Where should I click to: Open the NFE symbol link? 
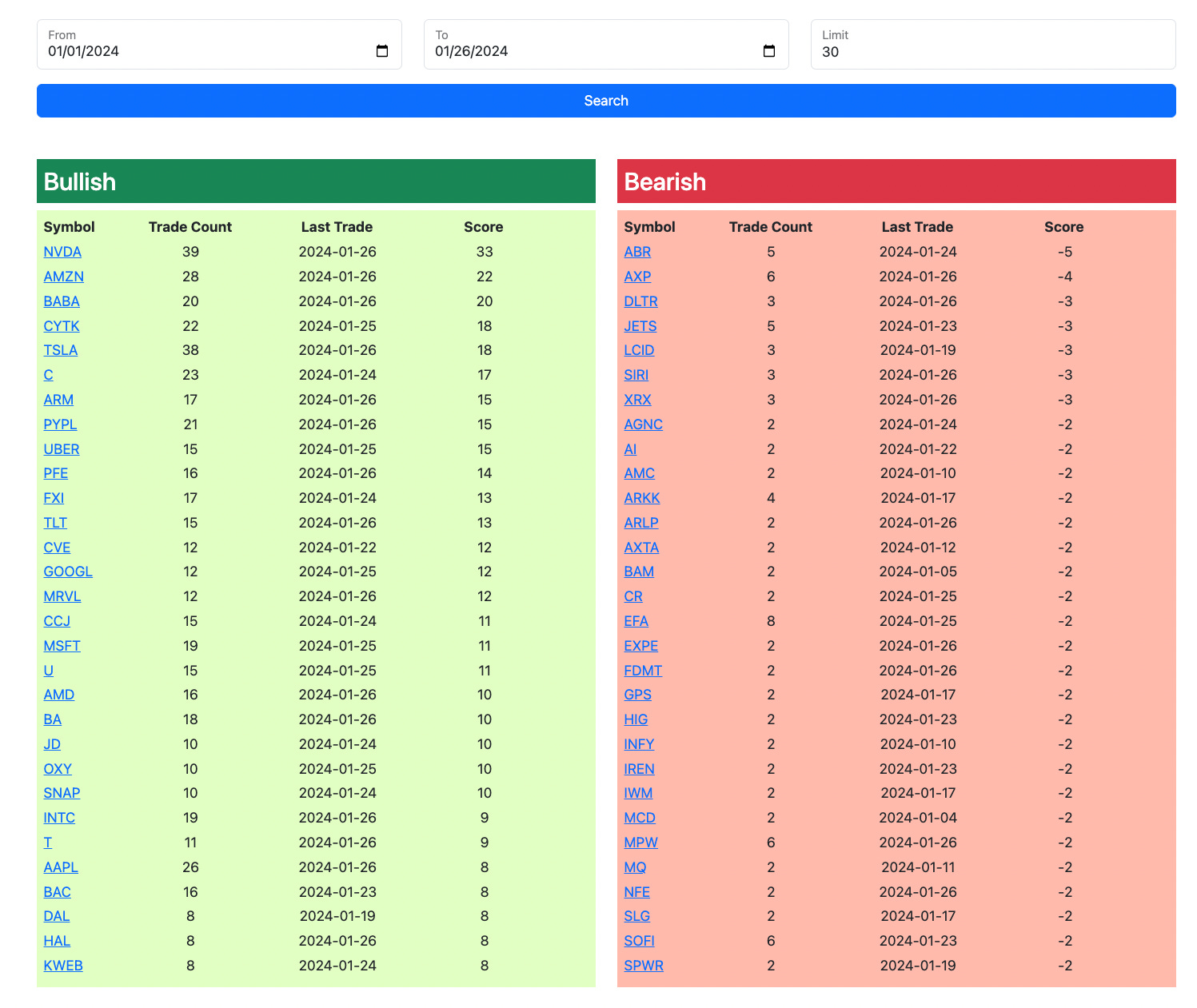(x=637, y=892)
